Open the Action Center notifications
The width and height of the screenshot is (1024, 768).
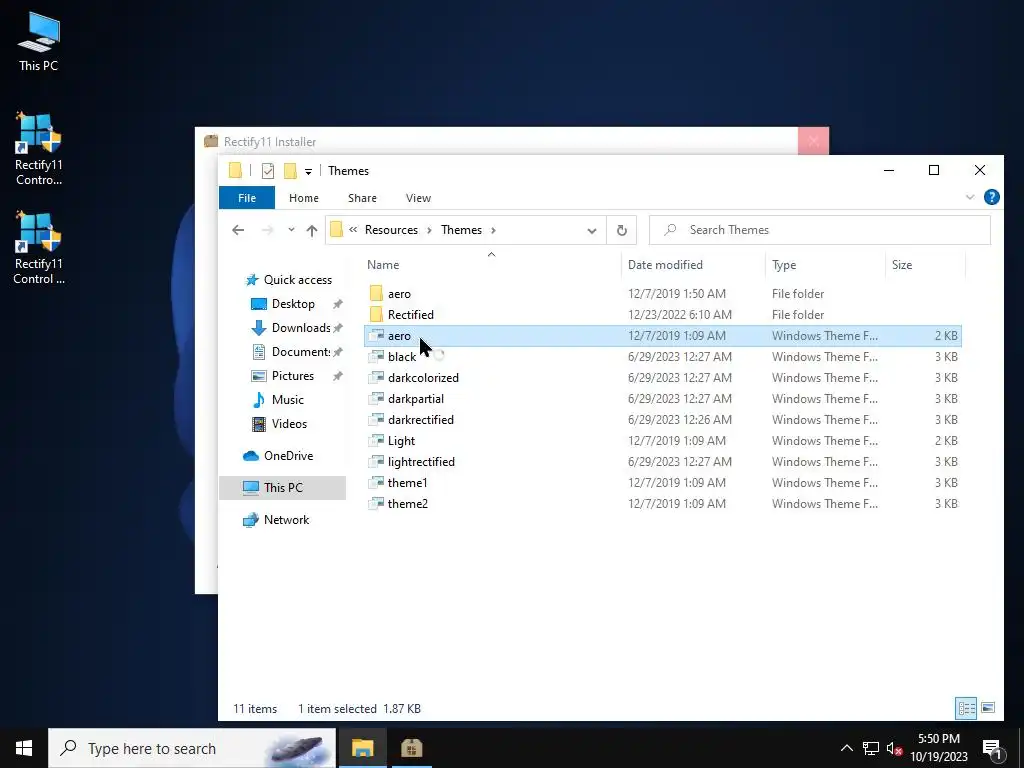[x=993, y=748]
